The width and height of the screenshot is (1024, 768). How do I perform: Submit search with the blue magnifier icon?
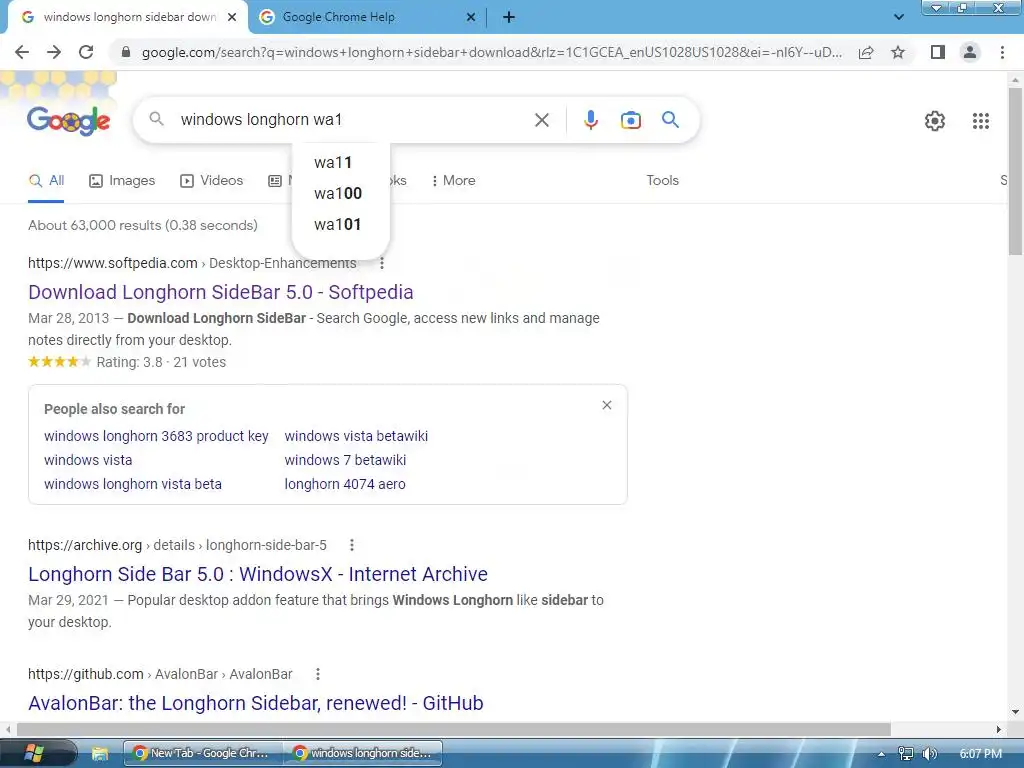pos(671,120)
